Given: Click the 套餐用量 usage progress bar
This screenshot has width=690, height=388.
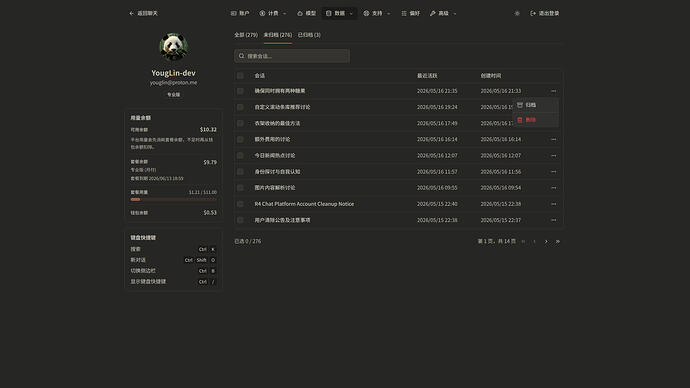Looking at the screenshot, I should (x=173, y=199).
